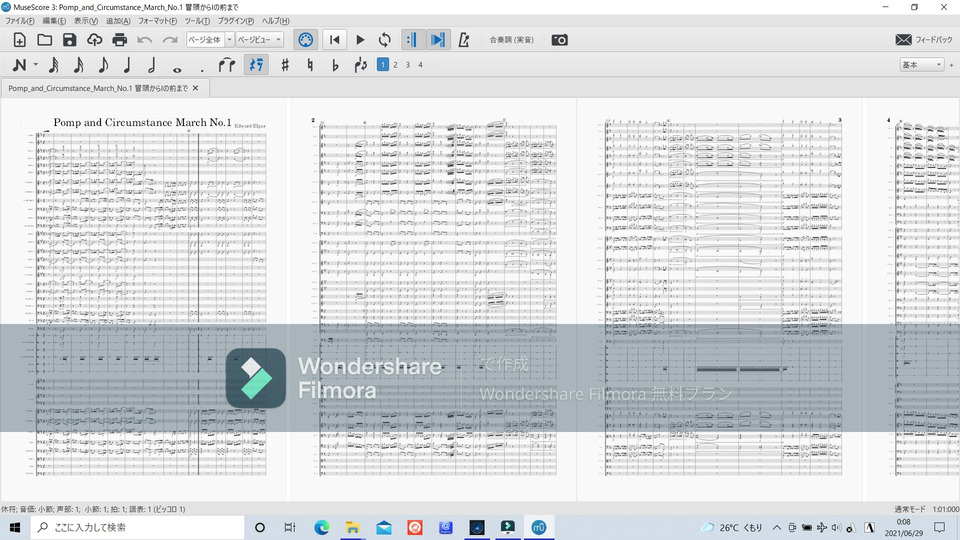Open the ツール(T) menu
Screen dimensions: 960x540
pyautogui.click(x=197, y=21)
